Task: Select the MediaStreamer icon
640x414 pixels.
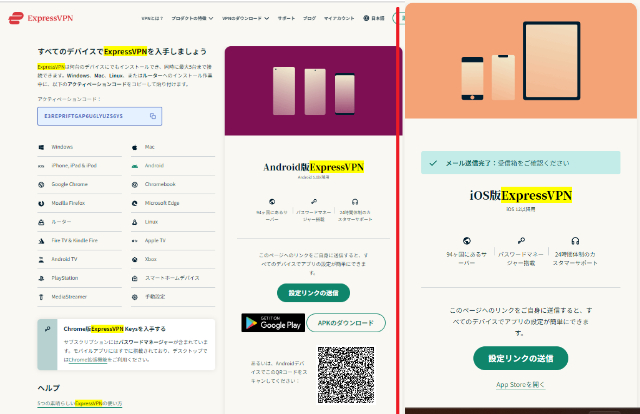Action: (x=41, y=297)
